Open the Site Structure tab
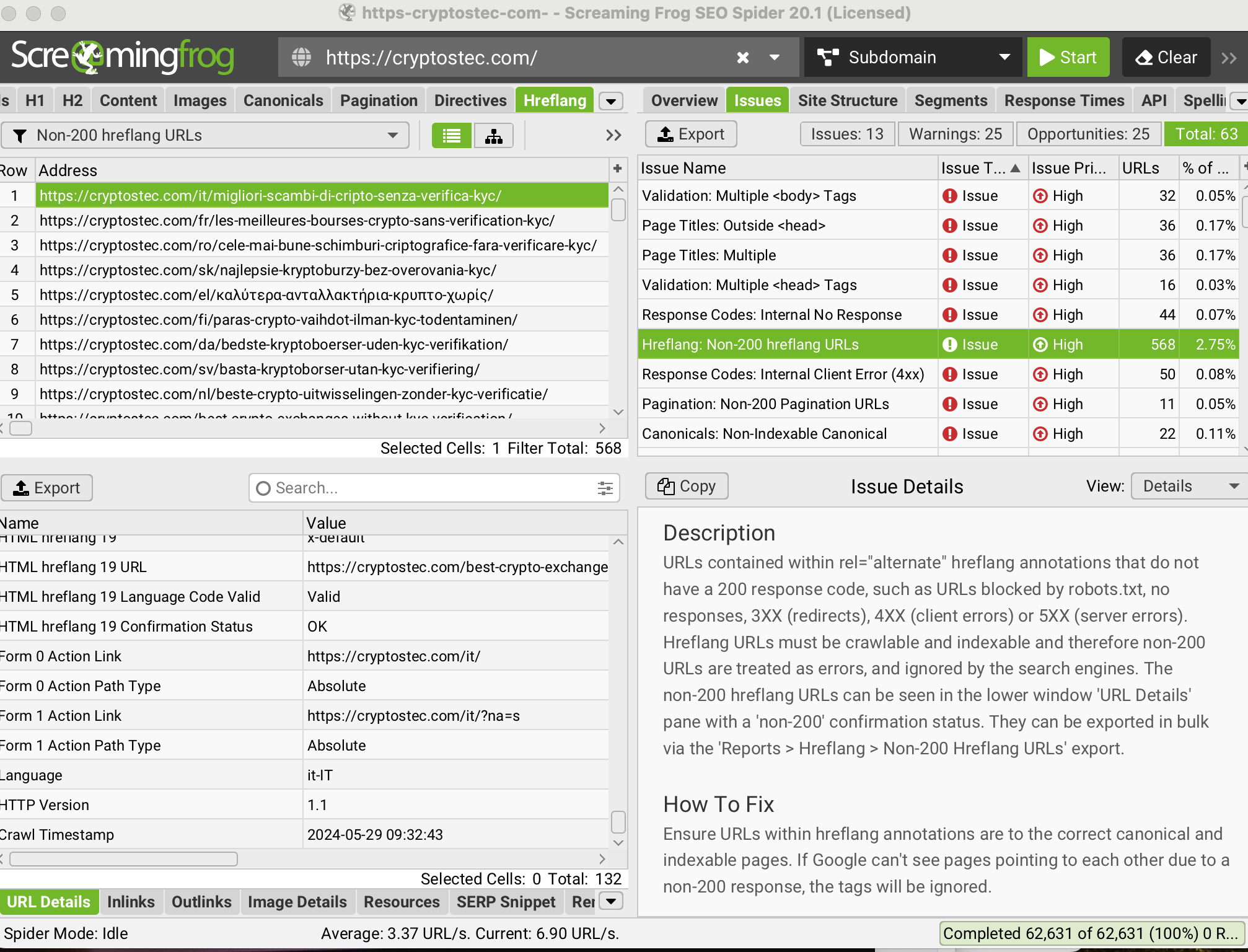The height and width of the screenshot is (952, 1248). point(847,100)
